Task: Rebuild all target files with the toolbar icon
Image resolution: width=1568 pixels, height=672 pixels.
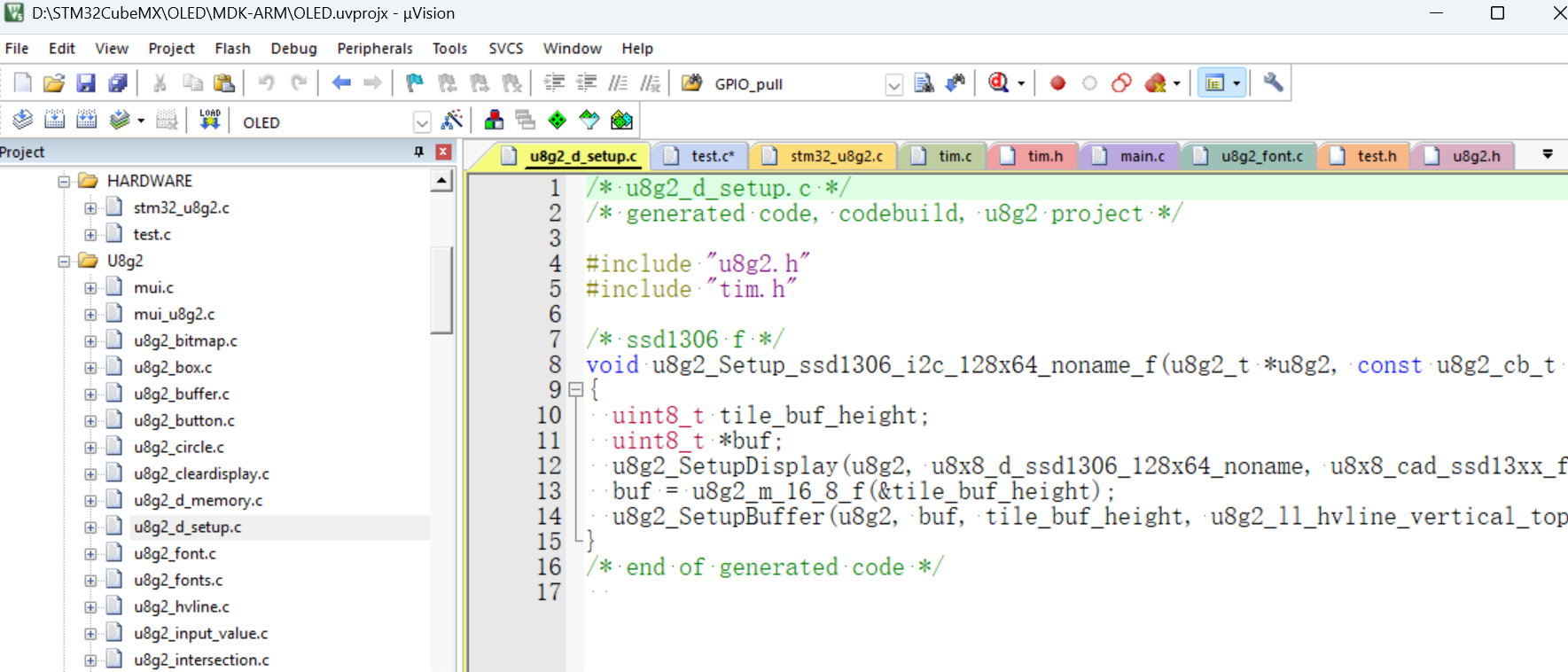Action: (x=87, y=120)
